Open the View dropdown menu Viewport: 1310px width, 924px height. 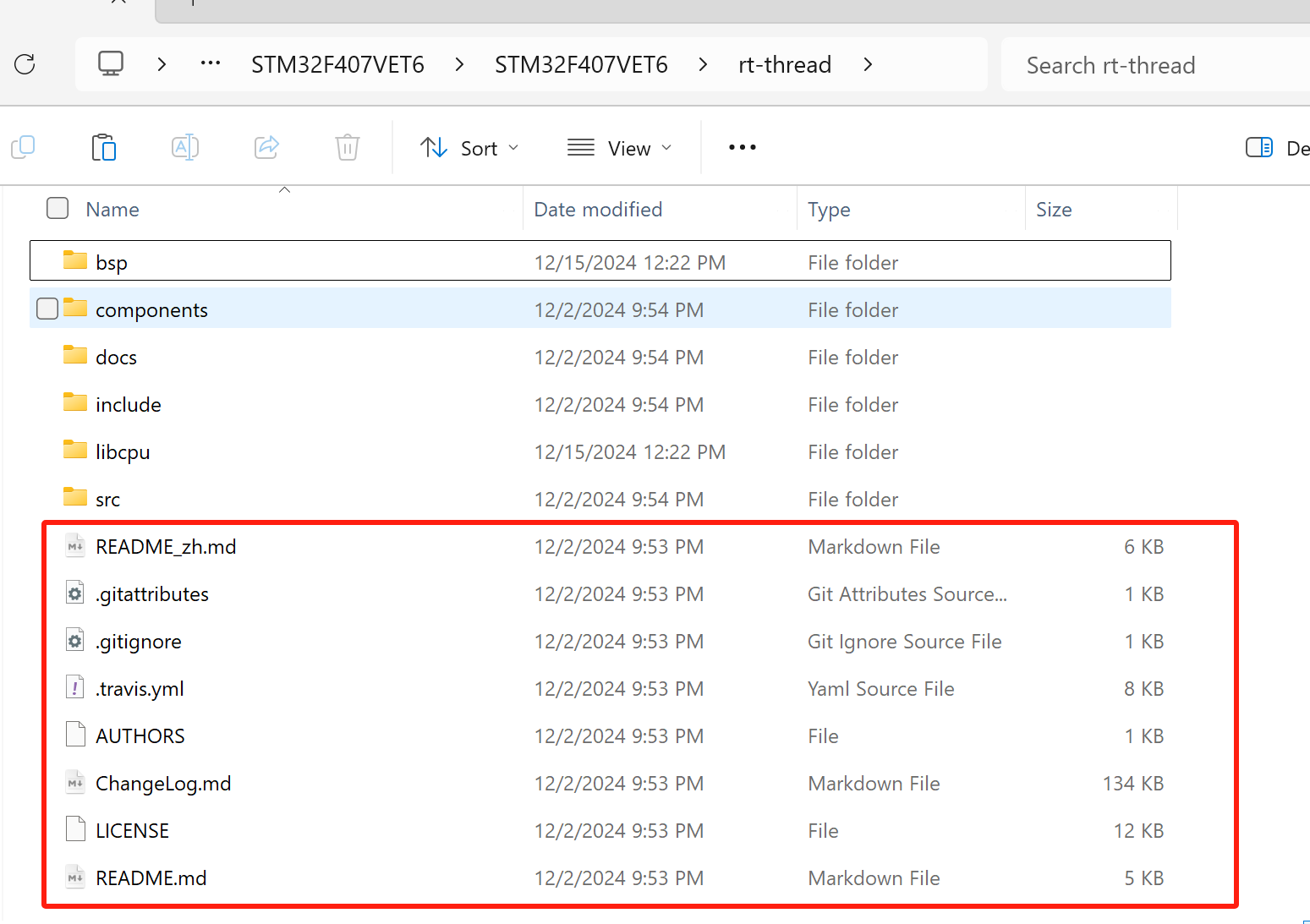click(620, 148)
